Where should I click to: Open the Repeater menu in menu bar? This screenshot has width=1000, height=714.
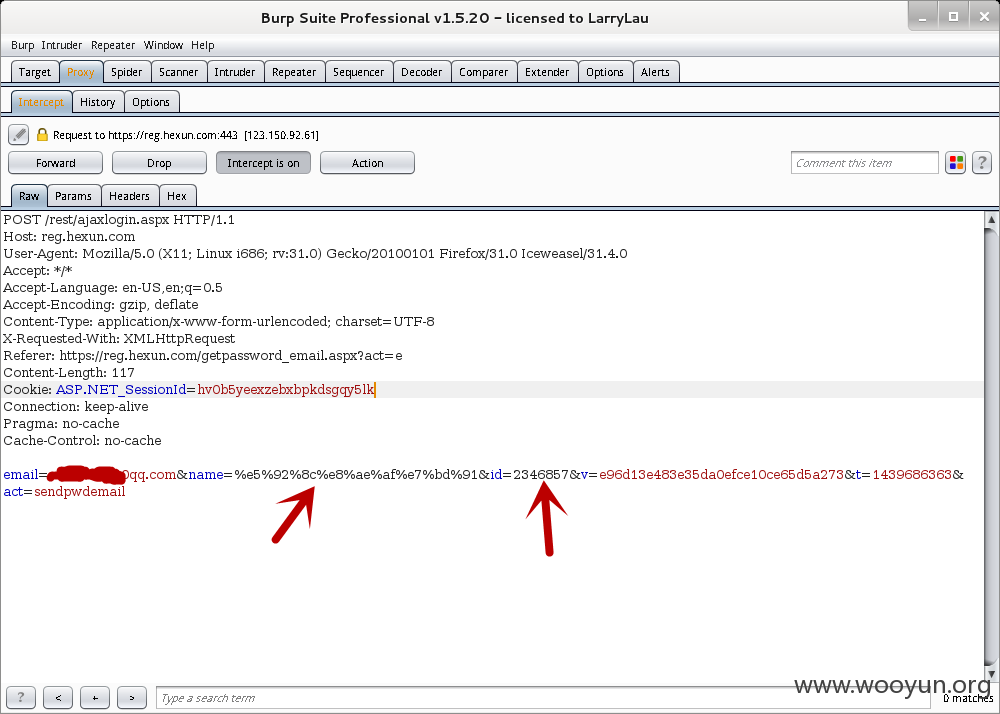(113, 45)
